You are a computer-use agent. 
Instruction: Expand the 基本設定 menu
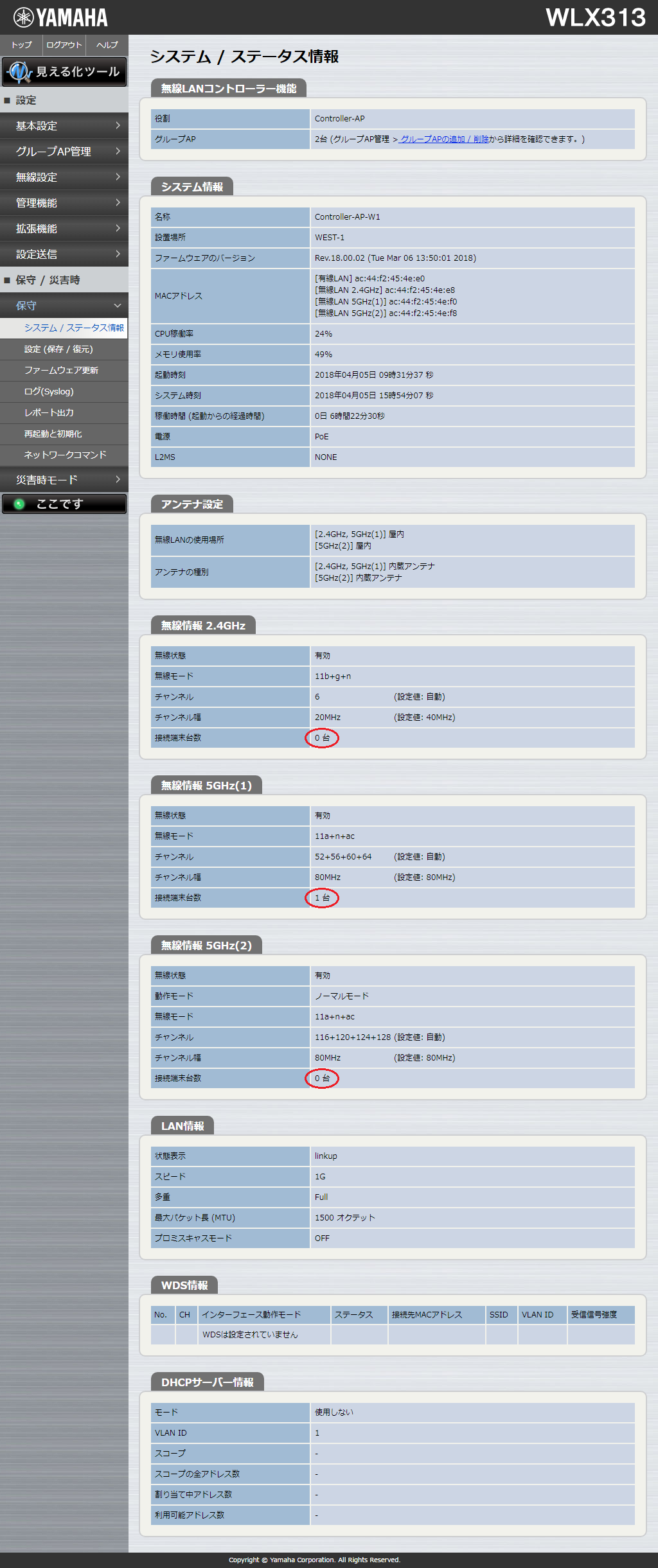tap(64, 126)
